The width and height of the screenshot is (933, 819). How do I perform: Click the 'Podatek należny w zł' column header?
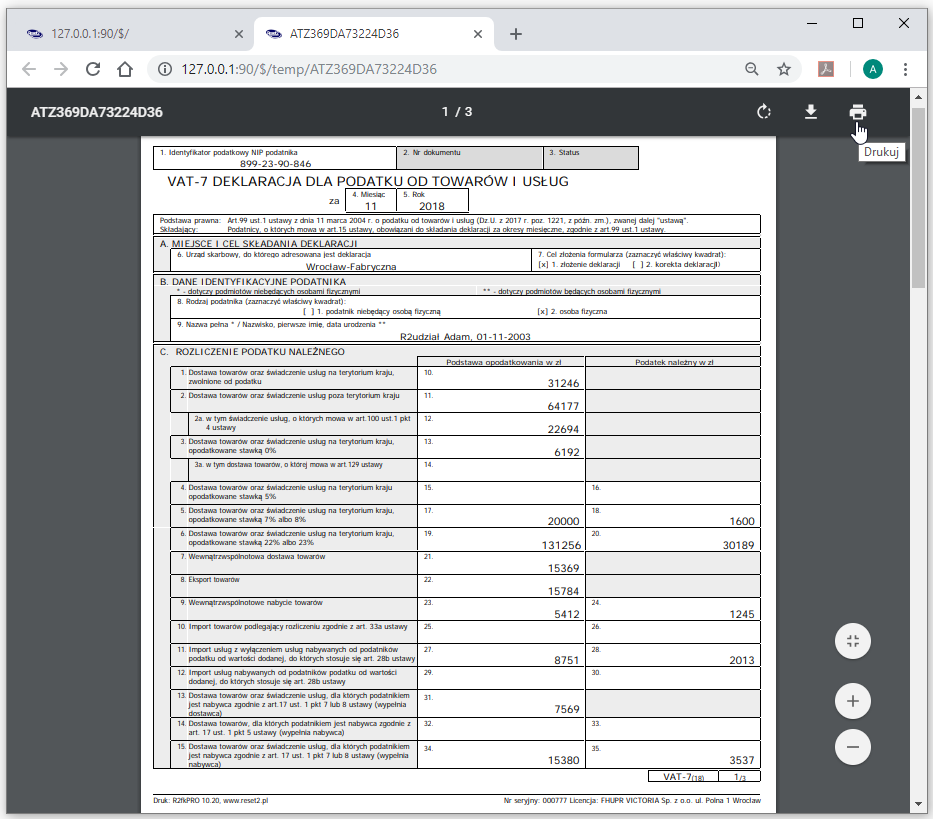(x=674, y=362)
